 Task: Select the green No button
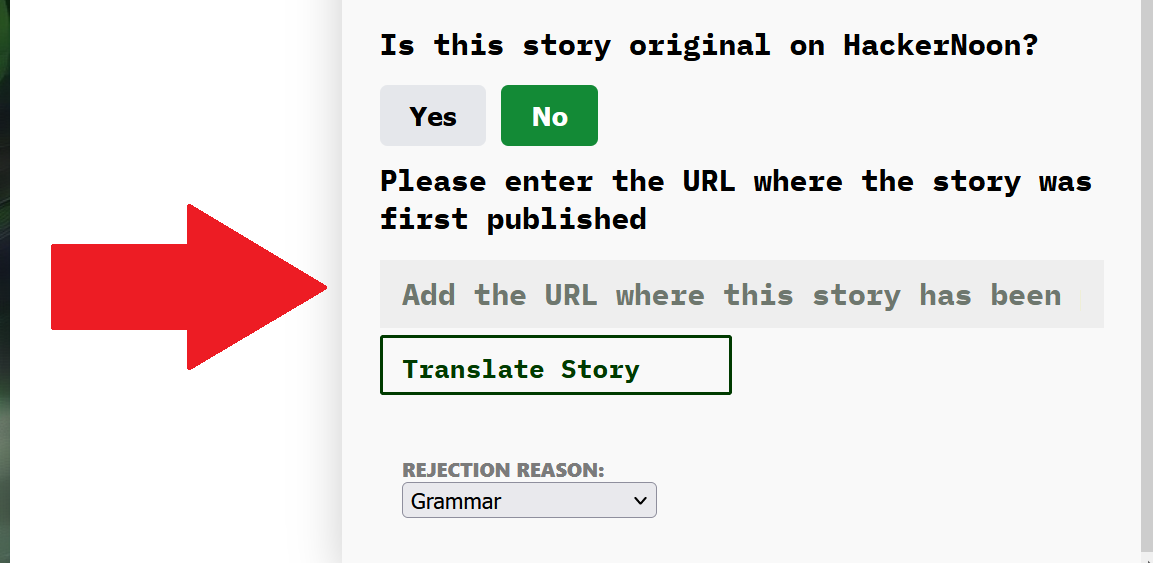click(x=549, y=115)
